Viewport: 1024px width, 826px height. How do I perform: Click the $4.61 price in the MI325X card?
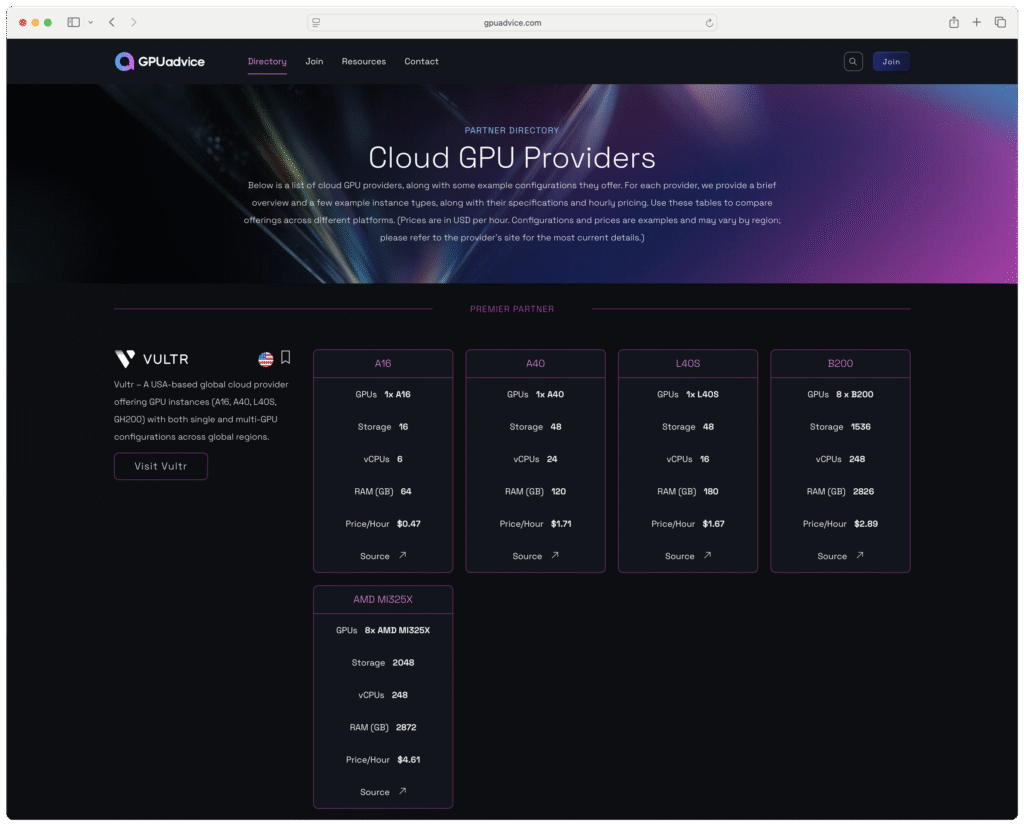tap(409, 759)
